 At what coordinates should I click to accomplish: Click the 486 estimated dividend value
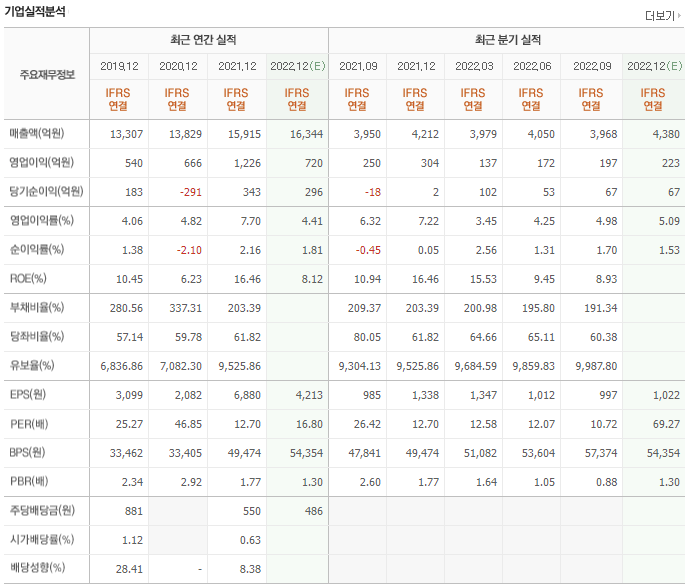314,512
